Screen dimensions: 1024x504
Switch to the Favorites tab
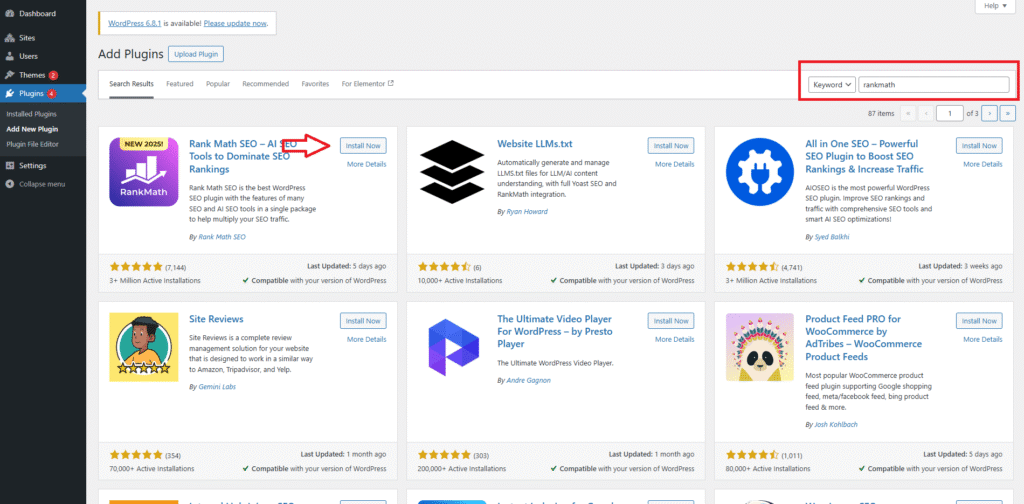(x=315, y=84)
